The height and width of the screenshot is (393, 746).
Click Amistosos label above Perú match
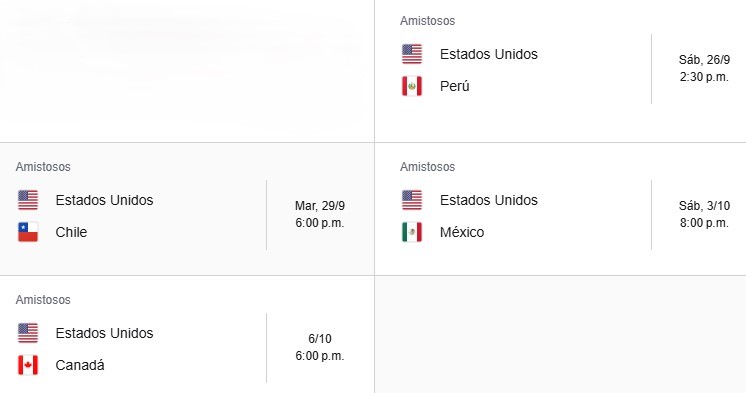tap(427, 21)
